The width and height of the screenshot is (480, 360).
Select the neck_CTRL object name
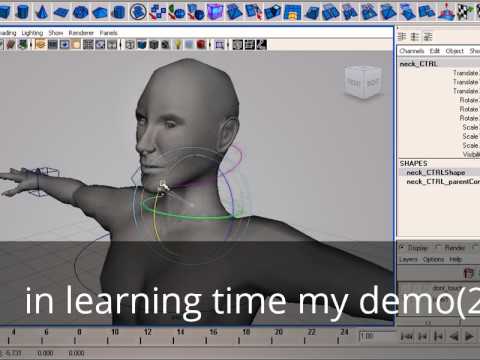pyautogui.click(x=419, y=64)
